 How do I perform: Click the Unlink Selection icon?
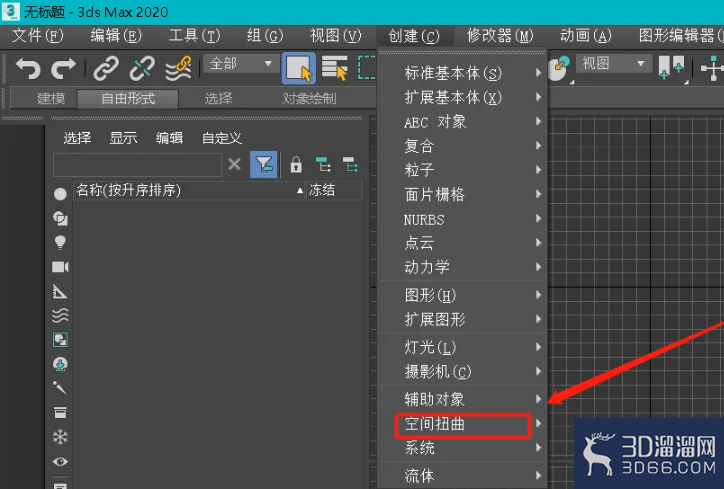tap(142, 68)
